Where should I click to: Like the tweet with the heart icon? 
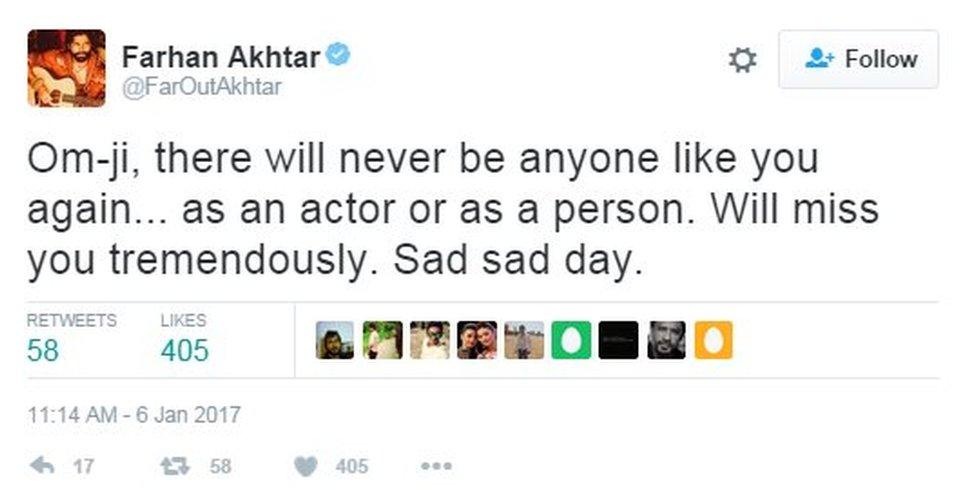pyautogui.click(x=308, y=466)
